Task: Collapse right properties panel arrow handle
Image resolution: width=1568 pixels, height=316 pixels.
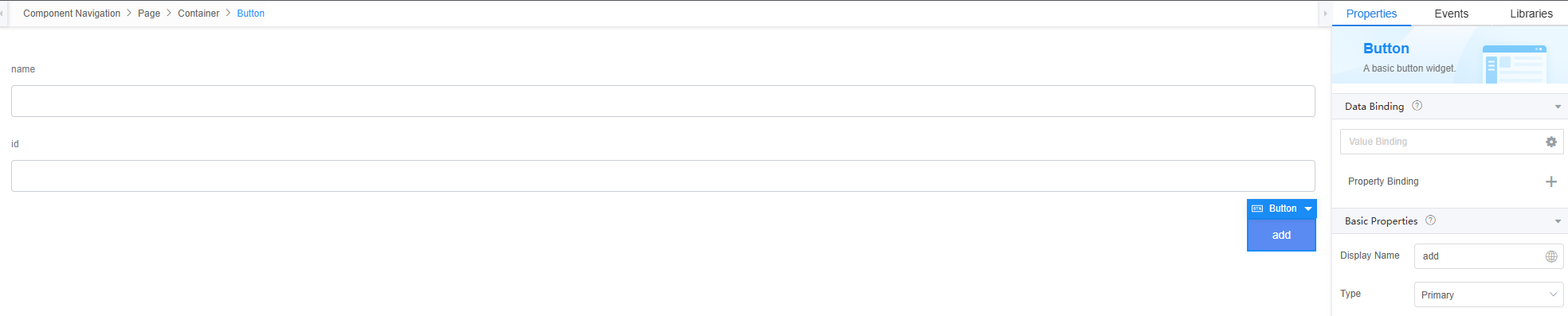Action: pos(1325,14)
